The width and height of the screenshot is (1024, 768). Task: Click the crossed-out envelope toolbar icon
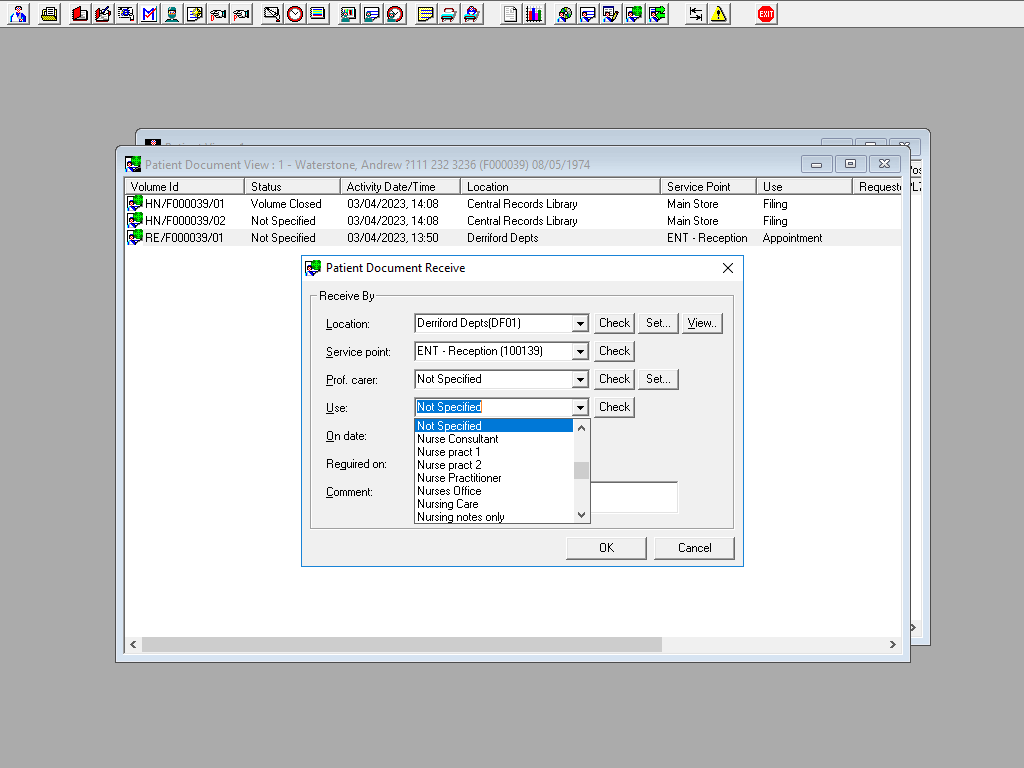[x=272, y=14]
